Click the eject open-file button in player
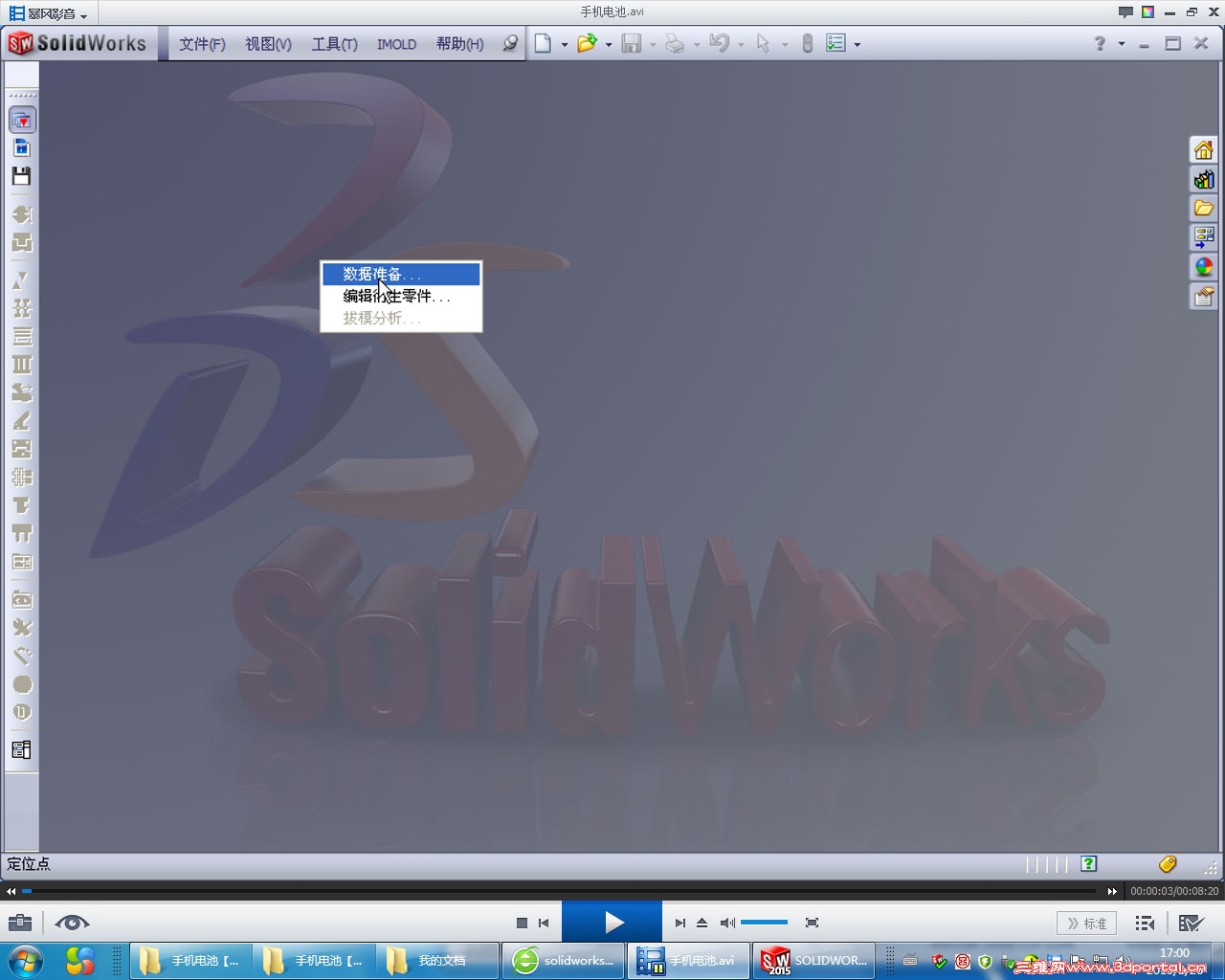The width and height of the screenshot is (1225, 980). coord(702,923)
